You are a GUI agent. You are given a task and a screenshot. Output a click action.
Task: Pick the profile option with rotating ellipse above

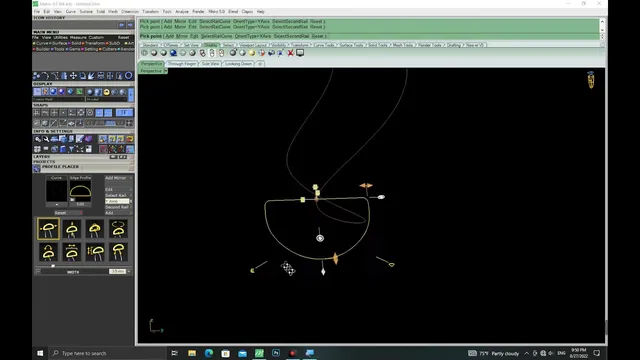coord(118,229)
